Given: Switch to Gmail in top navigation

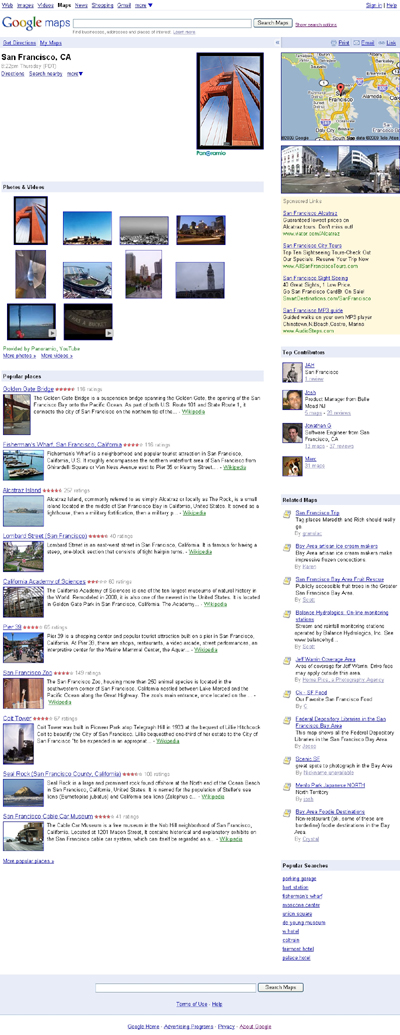Looking at the screenshot, I should click(124, 5).
